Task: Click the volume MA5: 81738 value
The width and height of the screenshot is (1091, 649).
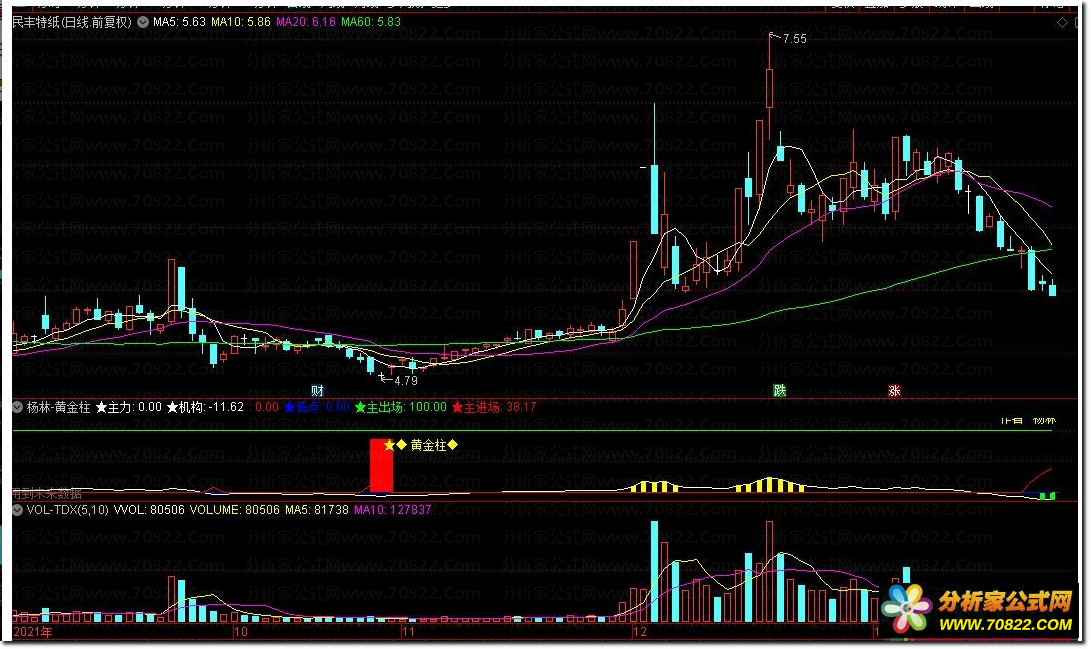Action: 317,510
